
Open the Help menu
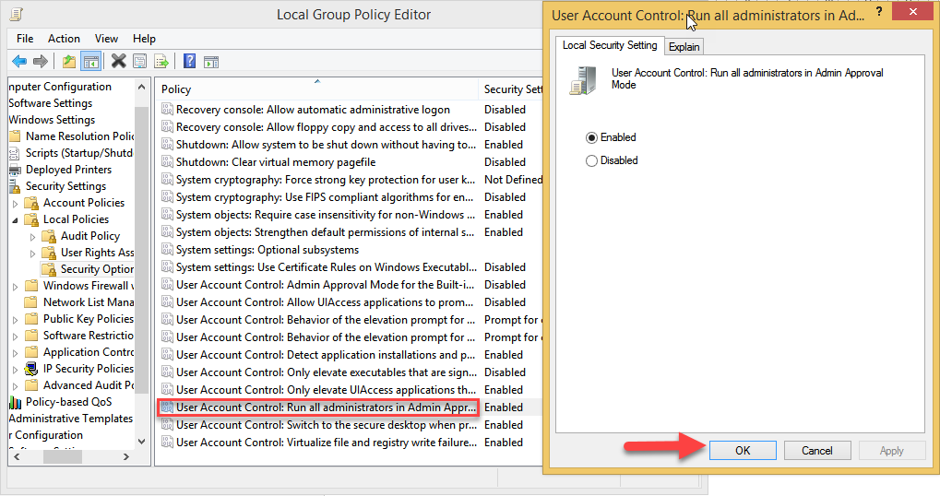point(144,38)
